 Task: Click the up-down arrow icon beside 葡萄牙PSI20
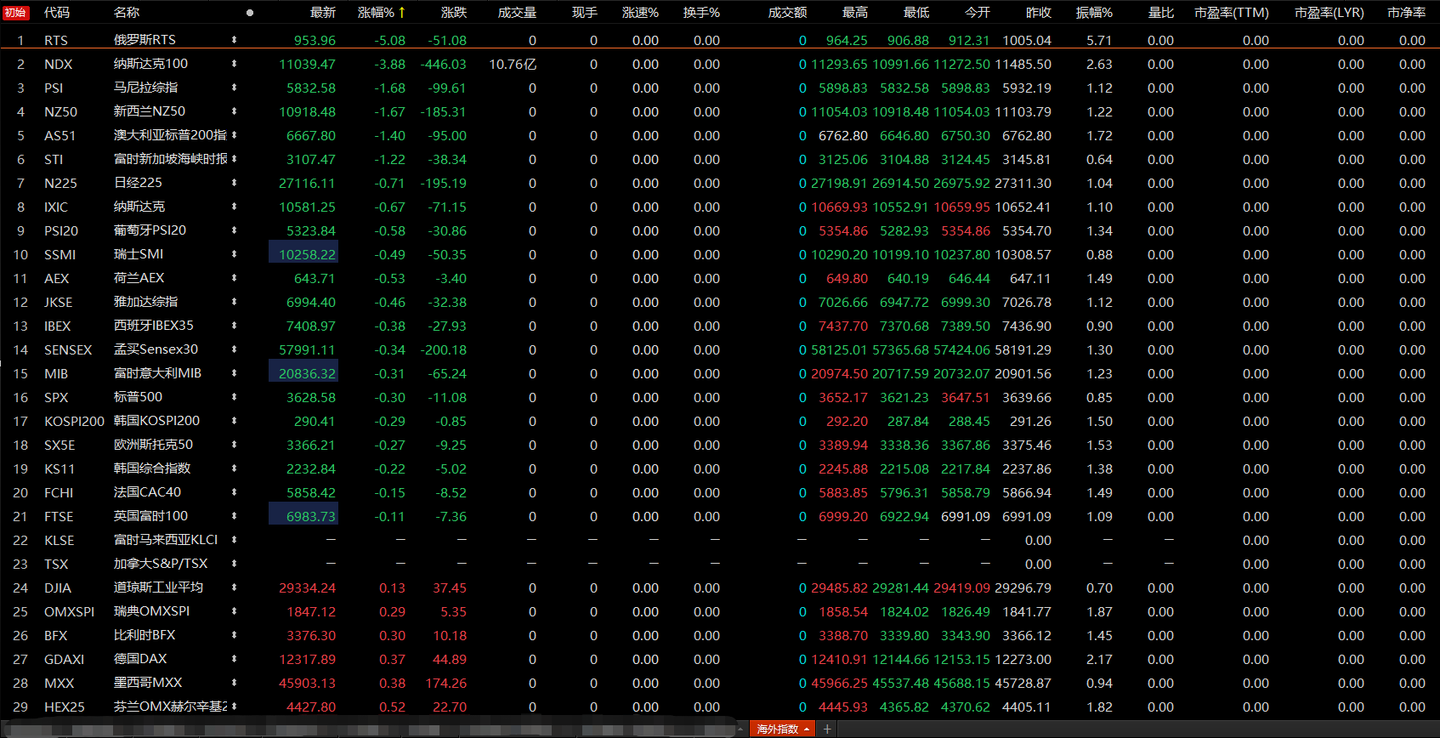click(x=234, y=231)
